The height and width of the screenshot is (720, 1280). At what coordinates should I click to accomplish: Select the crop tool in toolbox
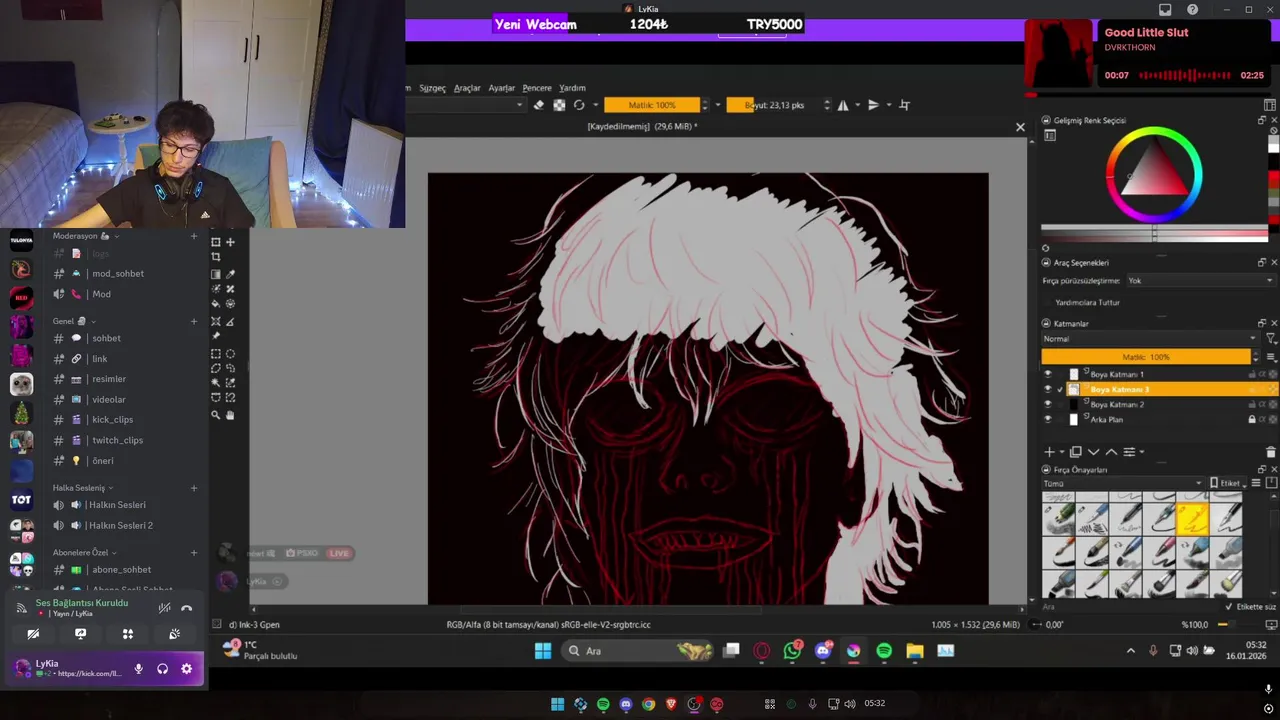pos(216,257)
